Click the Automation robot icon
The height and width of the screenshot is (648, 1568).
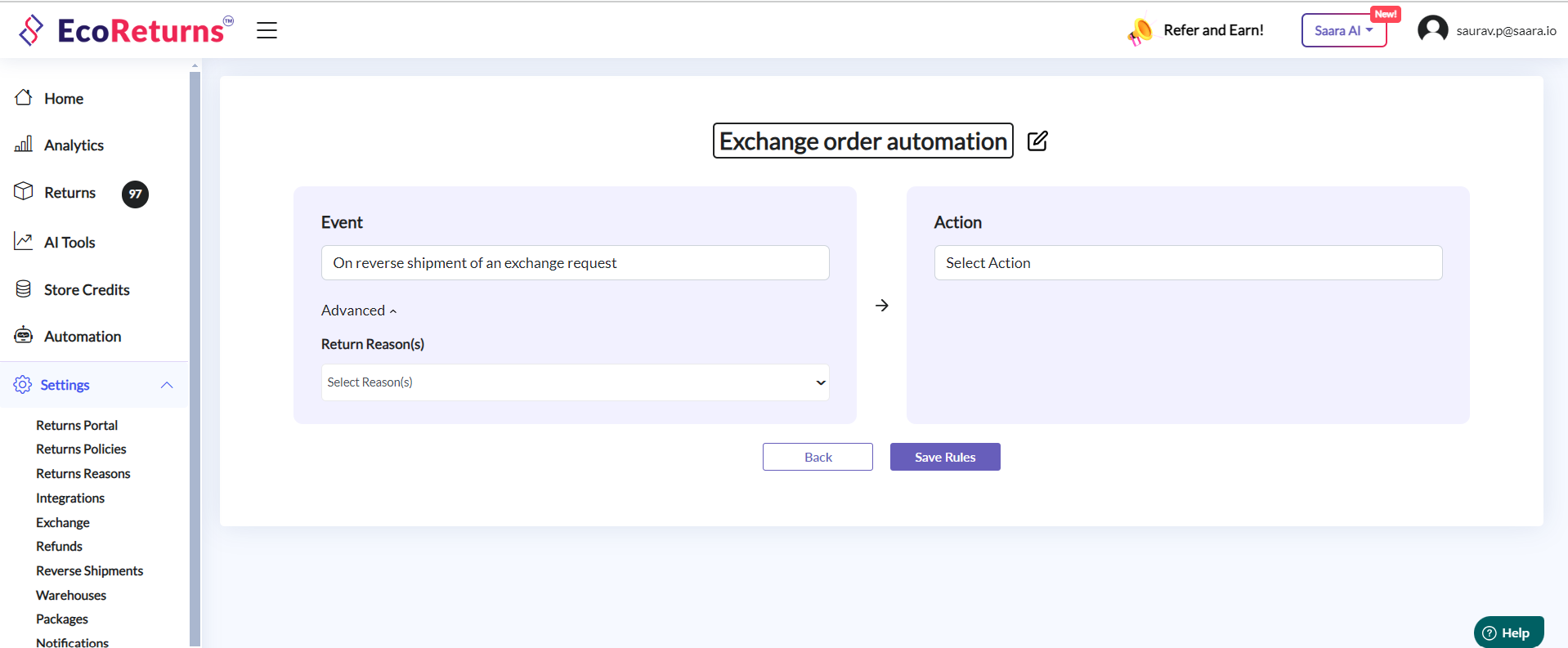(x=24, y=336)
